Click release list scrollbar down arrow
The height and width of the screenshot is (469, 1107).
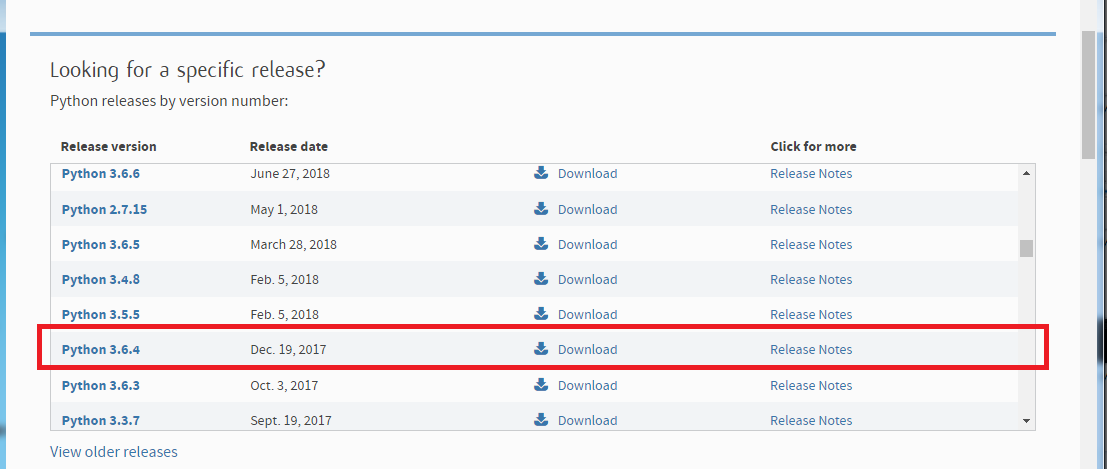coord(1027,421)
